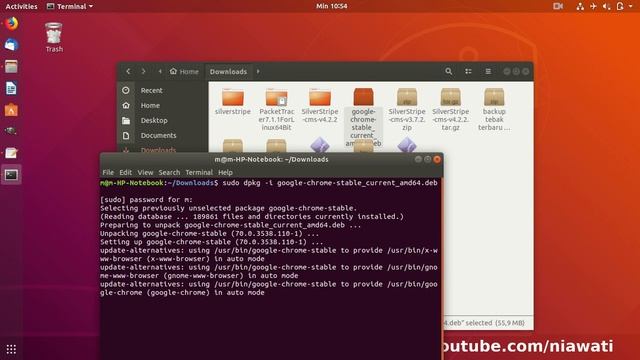
Task: Show the applications grid
Action: pyautogui.click(x=11, y=349)
